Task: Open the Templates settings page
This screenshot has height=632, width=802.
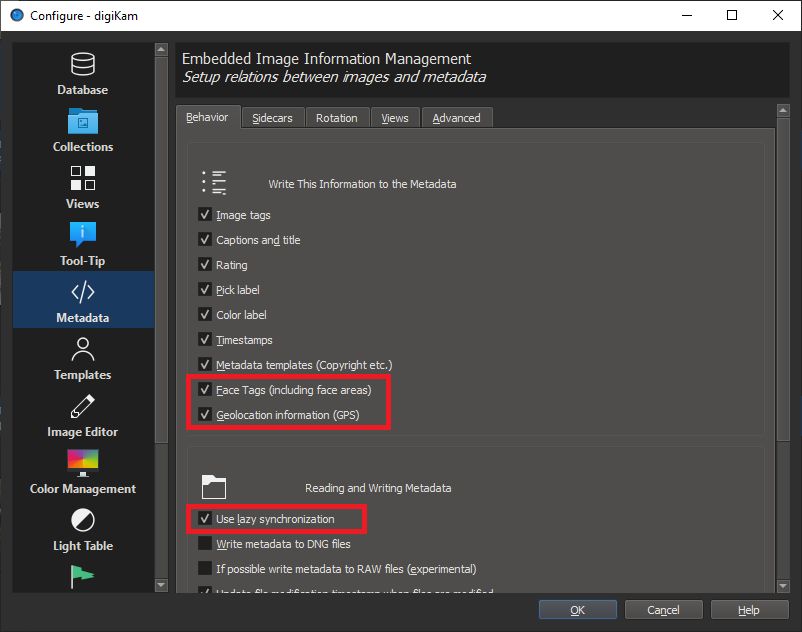Action: (x=82, y=359)
